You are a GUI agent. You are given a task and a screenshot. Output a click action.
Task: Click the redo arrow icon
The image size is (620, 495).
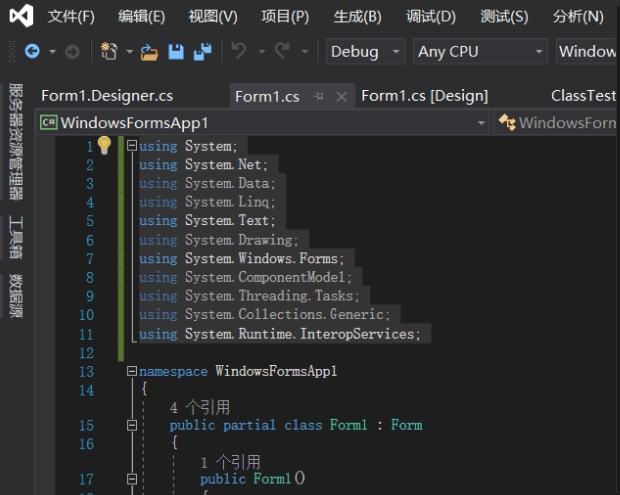point(282,51)
